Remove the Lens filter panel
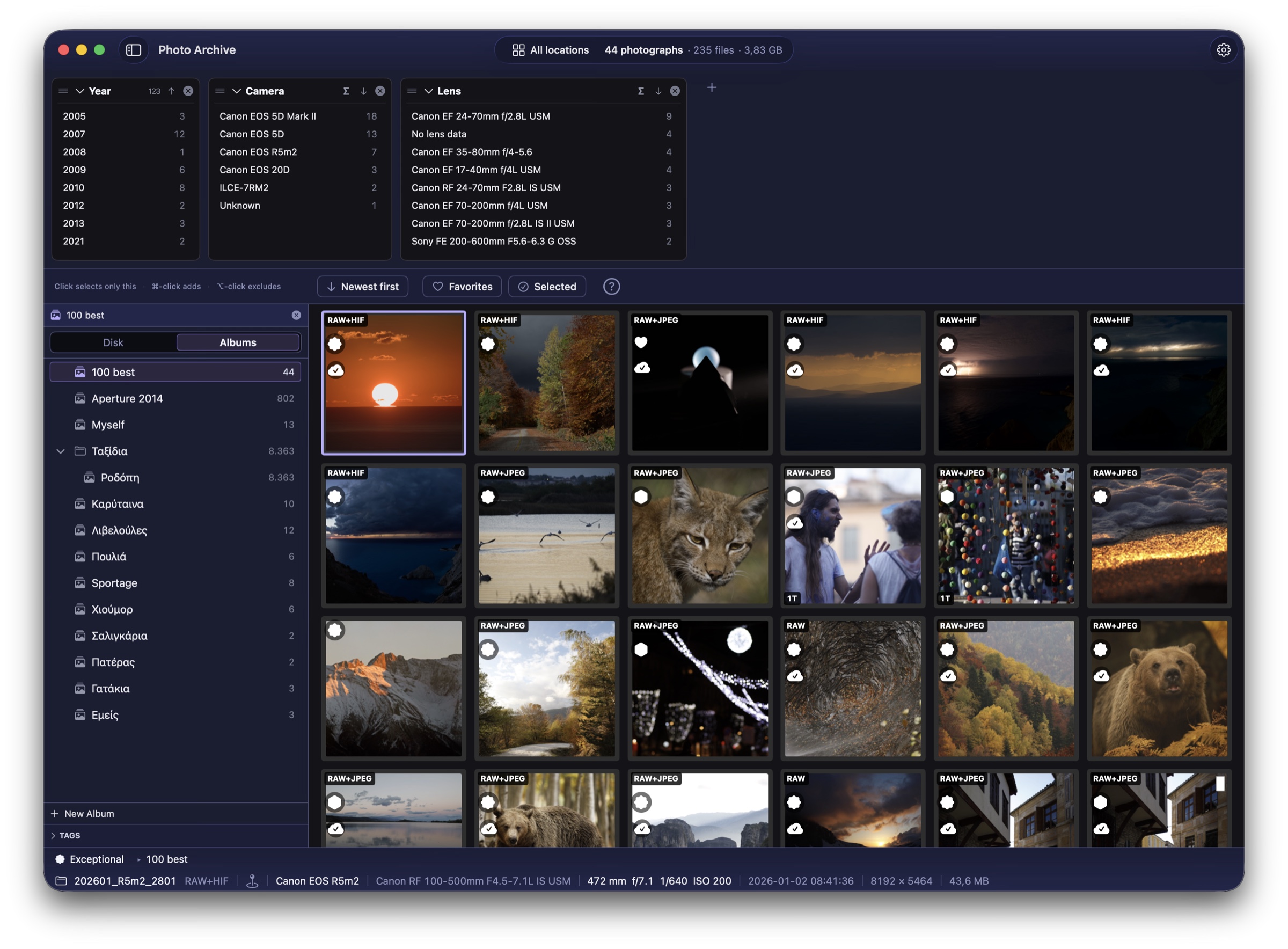Screen dimensions: 1288x949 point(675,91)
